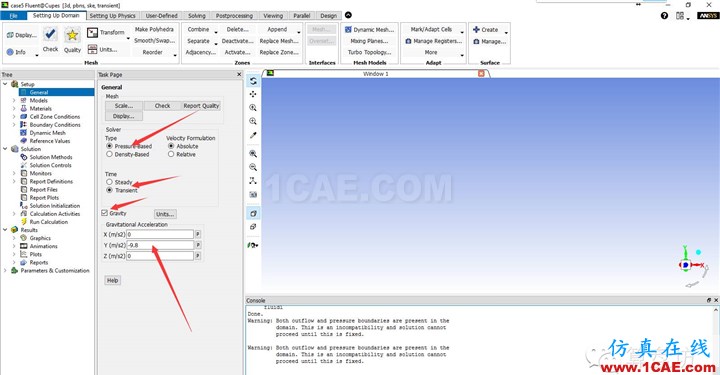This screenshot has width=720, height=375.
Task: Click the Z gravitational acceleration field
Action: pyautogui.click(x=160, y=256)
